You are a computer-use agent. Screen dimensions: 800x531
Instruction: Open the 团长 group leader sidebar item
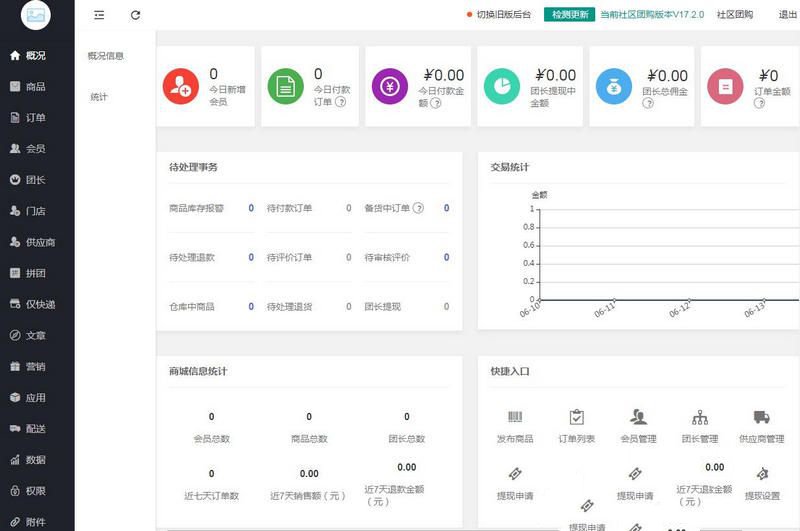(x=28, y=180)
